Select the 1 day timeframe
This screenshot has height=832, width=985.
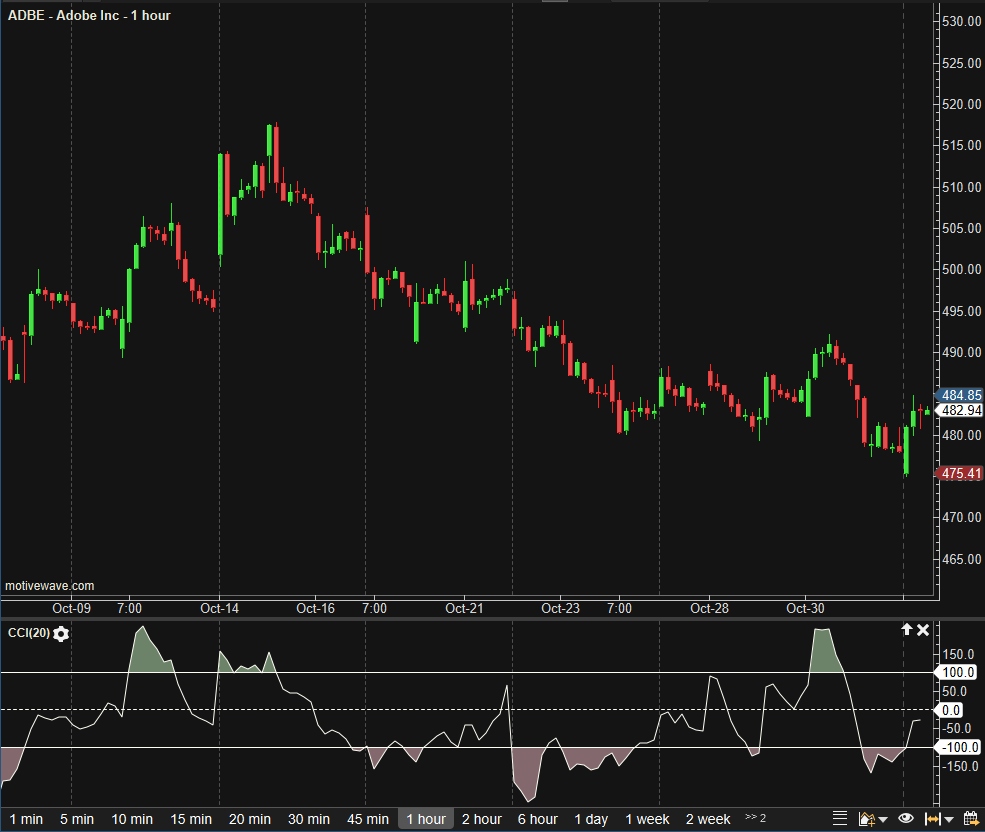[591, 819]
